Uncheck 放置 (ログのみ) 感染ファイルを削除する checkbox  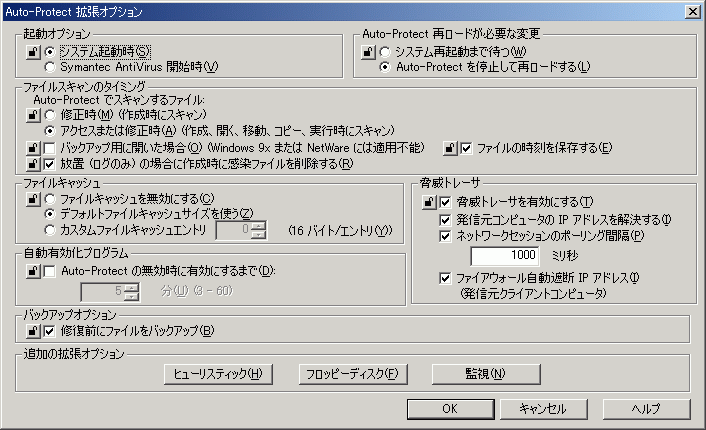(x=50, y=164)
